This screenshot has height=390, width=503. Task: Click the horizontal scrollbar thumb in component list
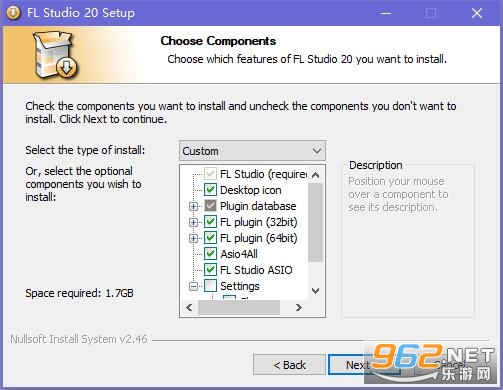239,307
